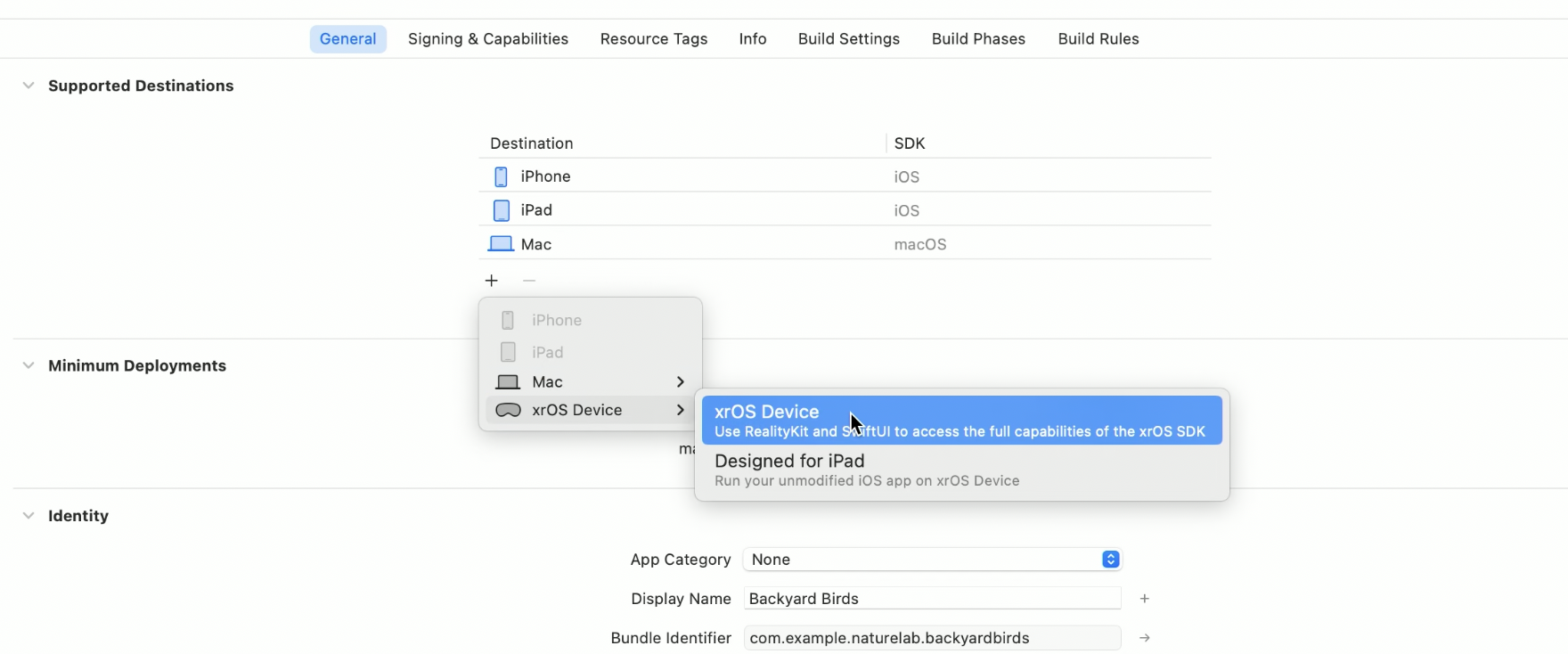
Task: Click the xrOS headset icon in the popup menu
Action: 508,411
